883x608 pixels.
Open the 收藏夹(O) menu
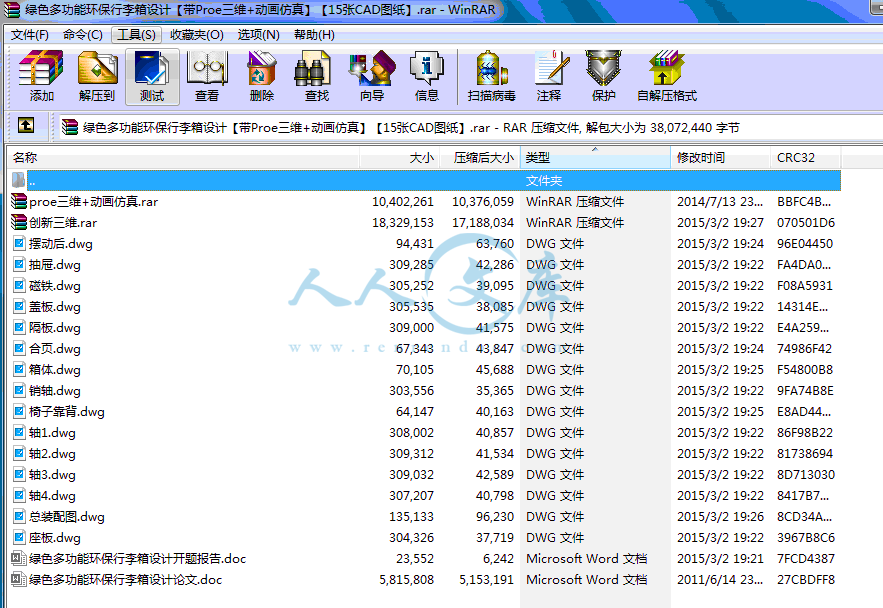[x=197, y=35]
